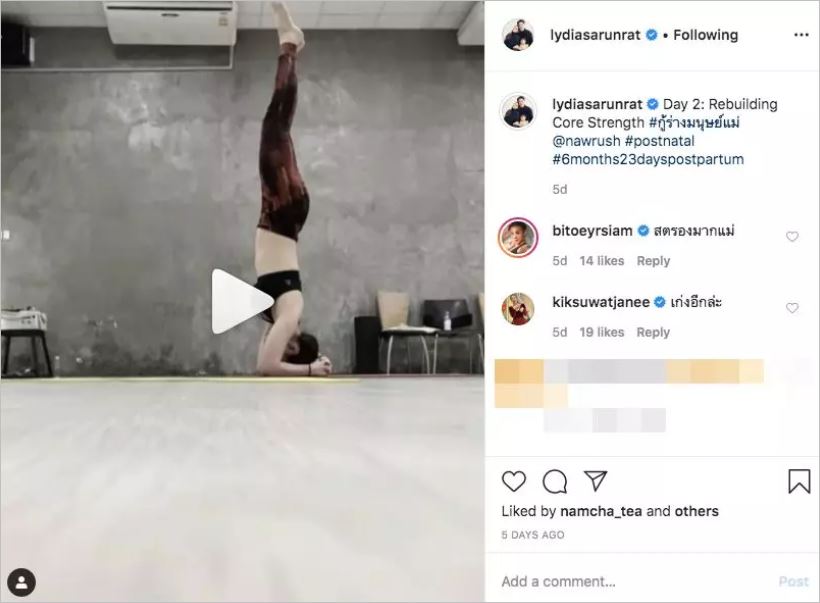
Task: Open the three-dot more options menu
Action: pos(801,35)
